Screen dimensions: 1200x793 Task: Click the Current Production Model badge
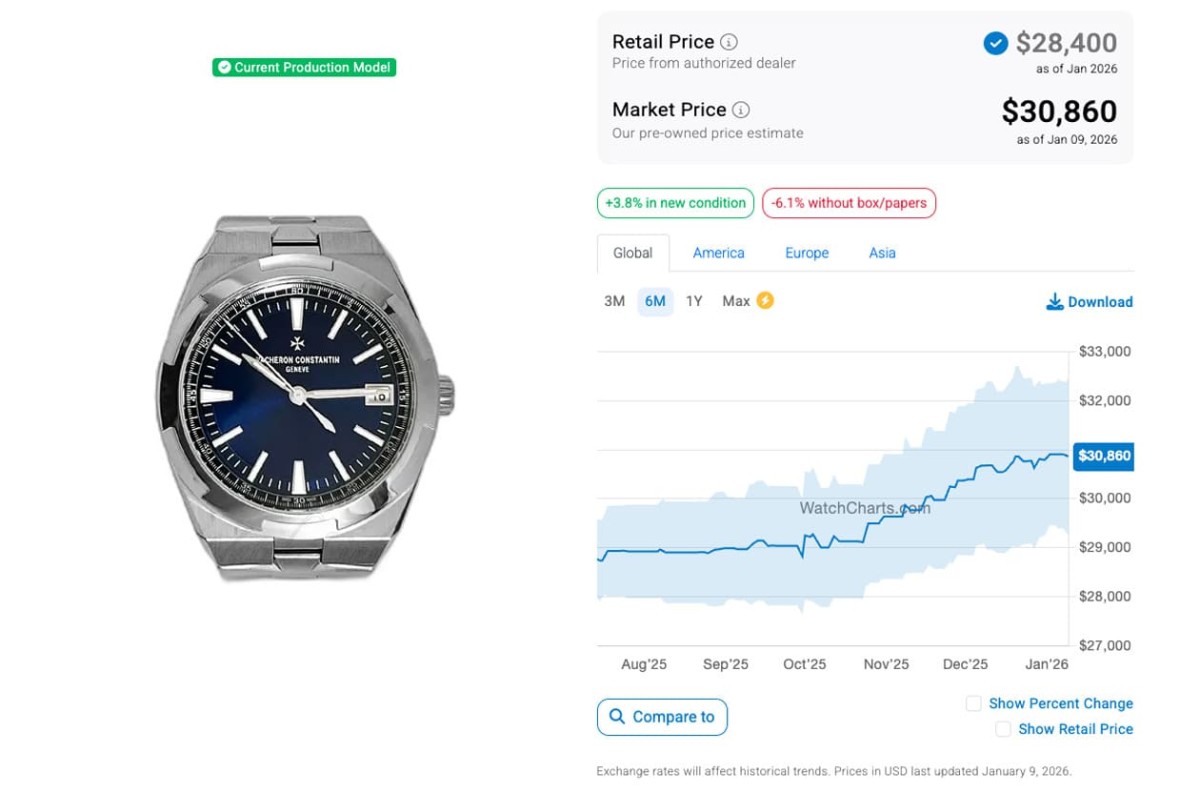[304, 67]
